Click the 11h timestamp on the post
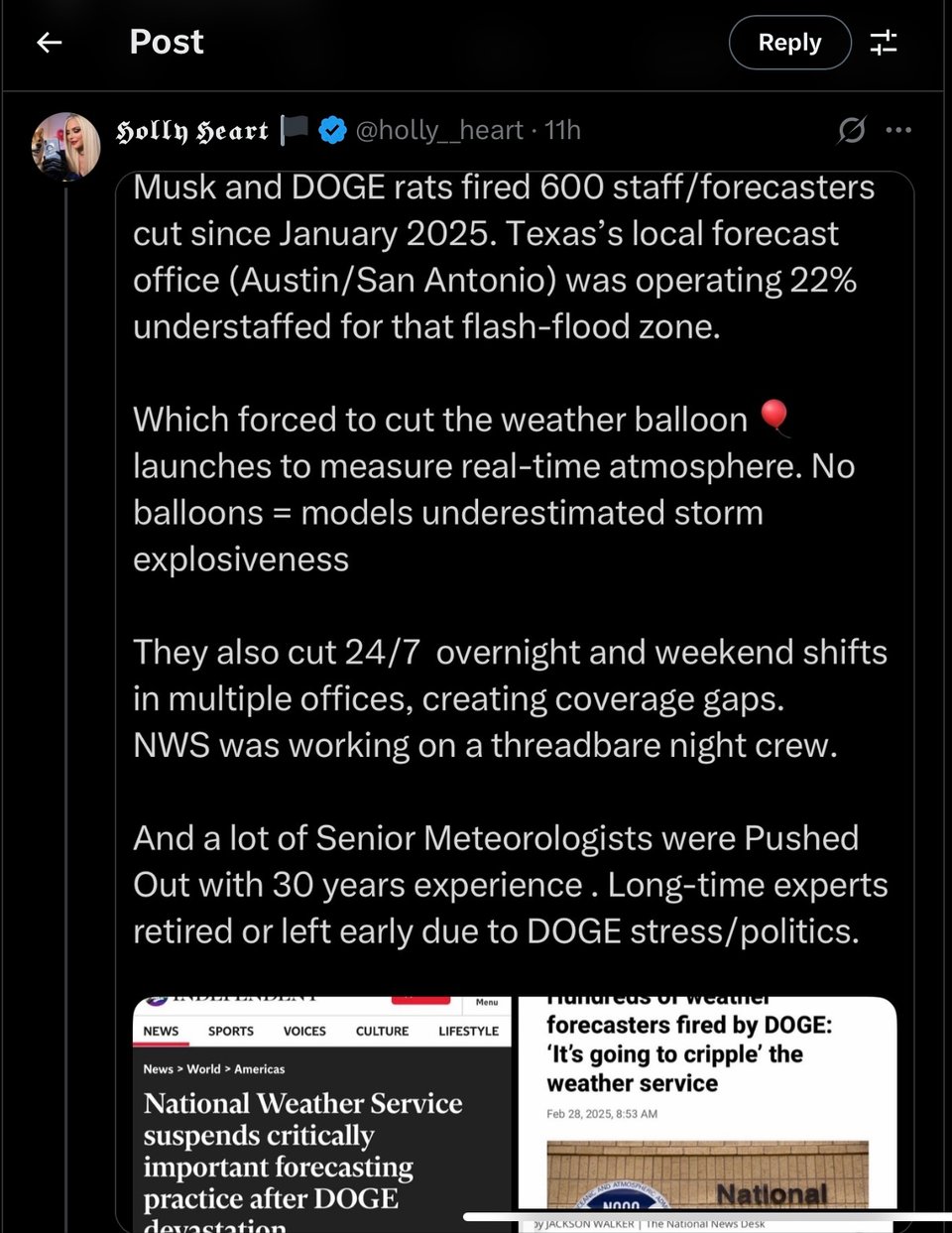The image size is (952, 1233). click(563, 130)
